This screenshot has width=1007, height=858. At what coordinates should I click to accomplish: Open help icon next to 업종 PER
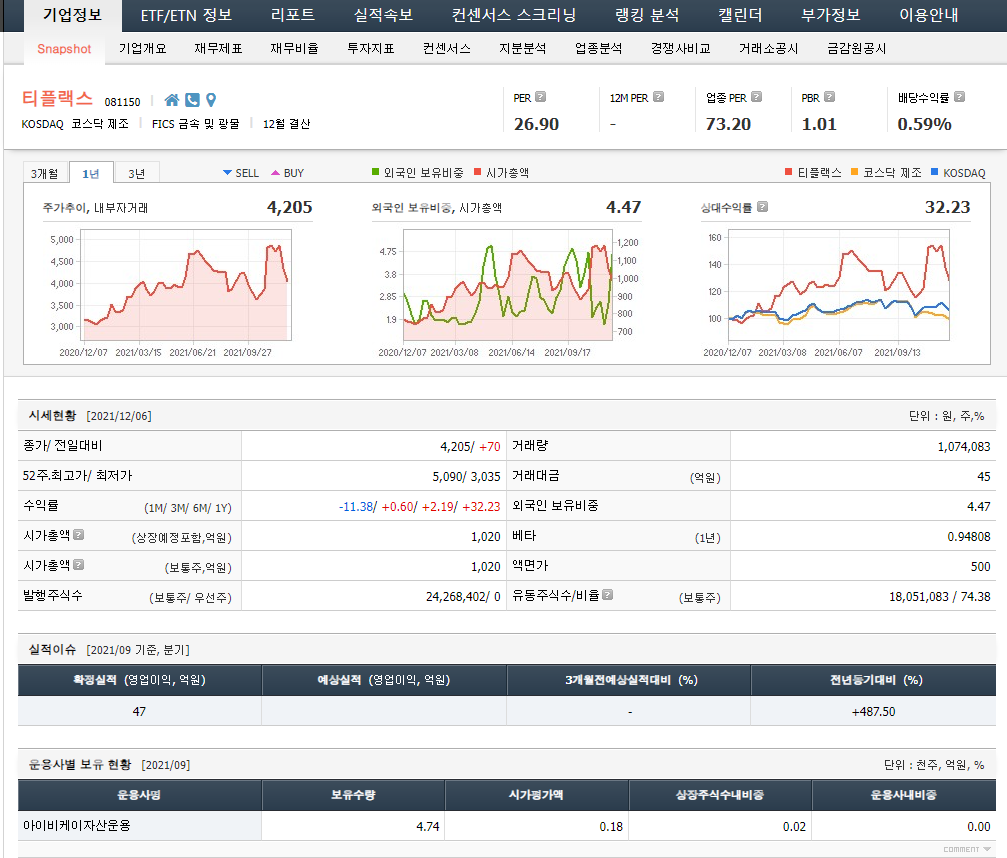757,97
